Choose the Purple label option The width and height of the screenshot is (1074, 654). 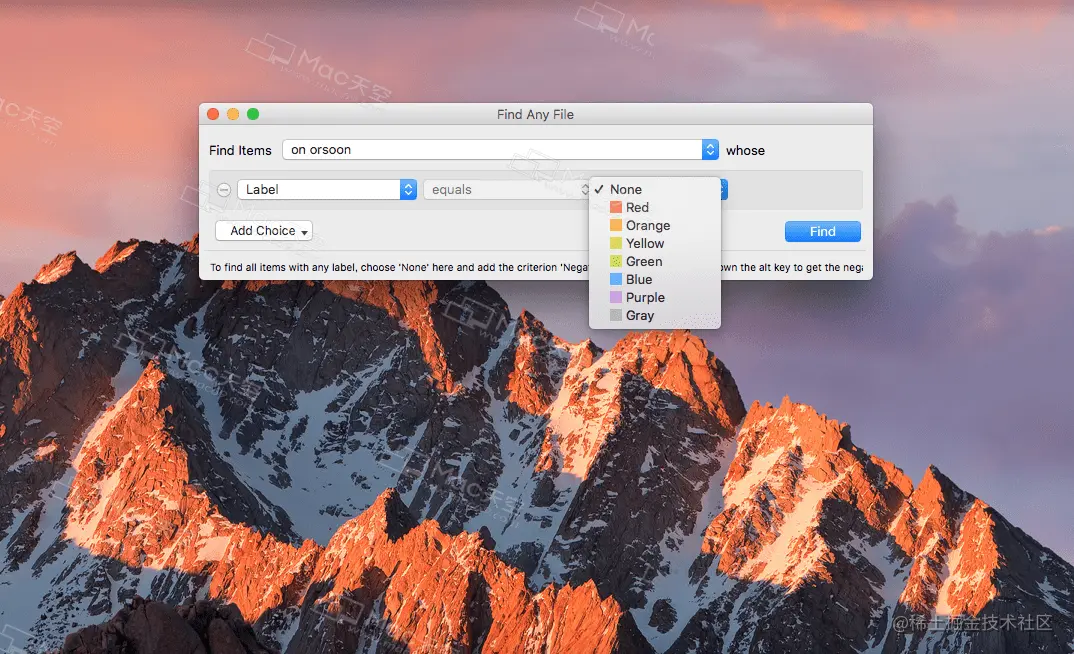[654, 297]
